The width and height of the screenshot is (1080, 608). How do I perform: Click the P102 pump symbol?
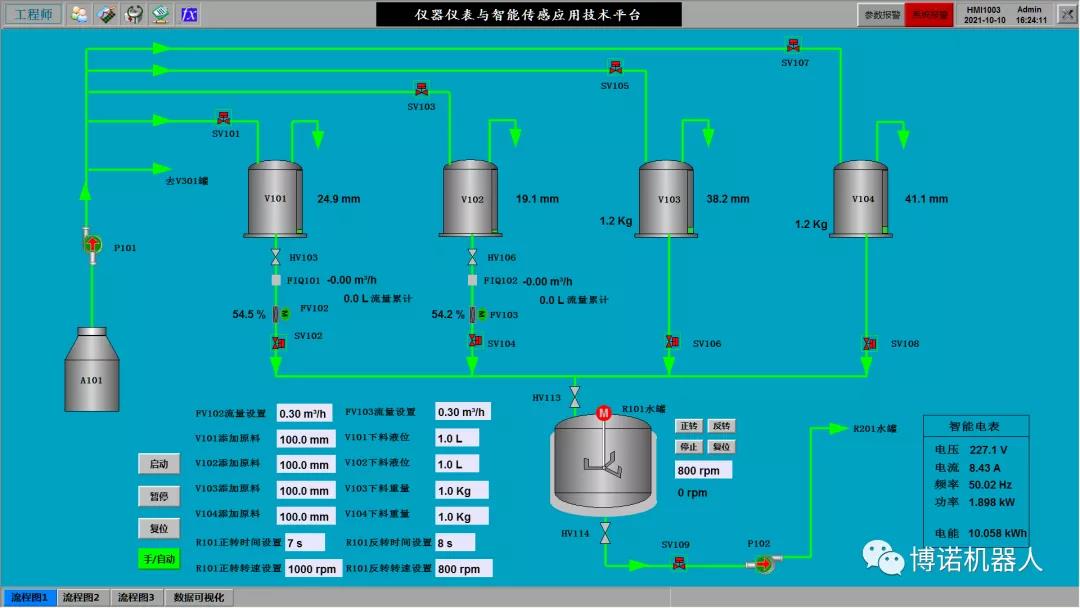pyautogui.click(x=763, y=565)
